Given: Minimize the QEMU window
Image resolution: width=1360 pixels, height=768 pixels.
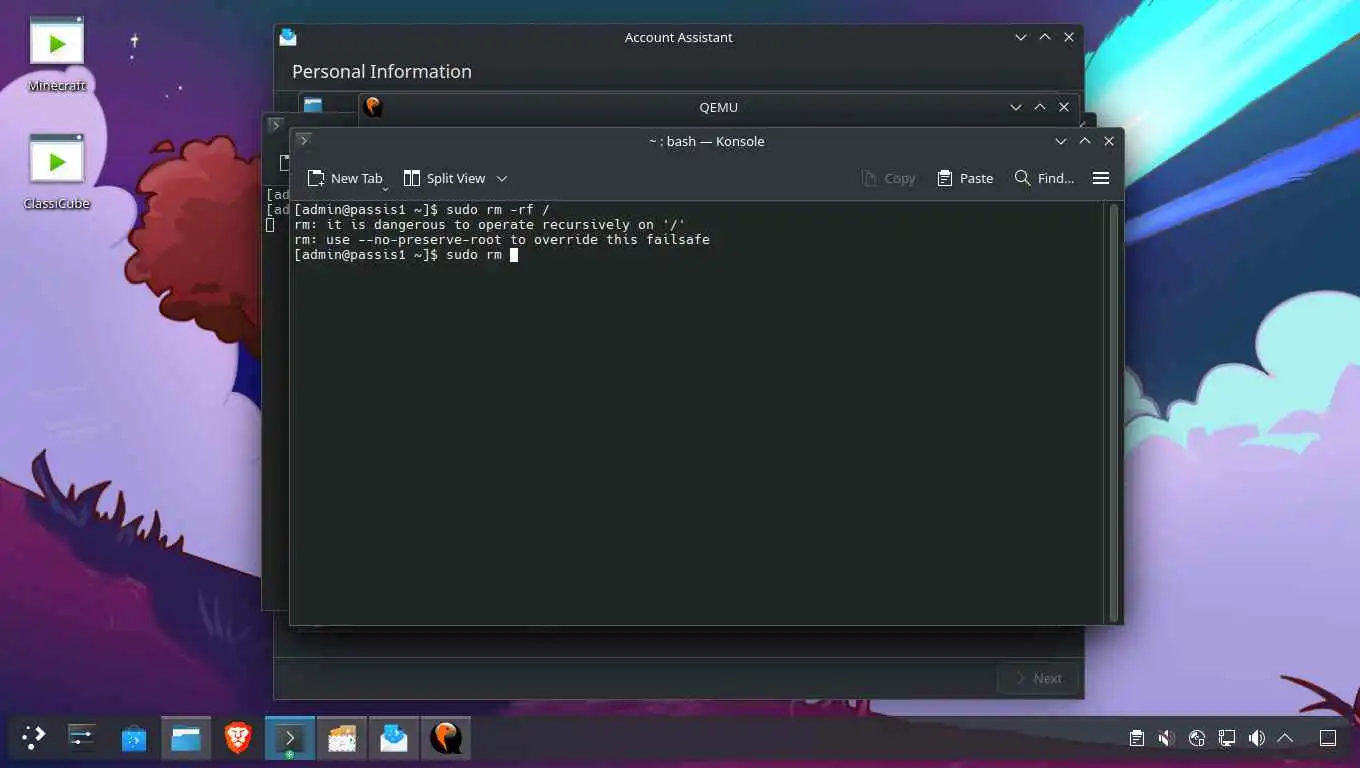Looking at the screenshot, I should coord(1016,107).
